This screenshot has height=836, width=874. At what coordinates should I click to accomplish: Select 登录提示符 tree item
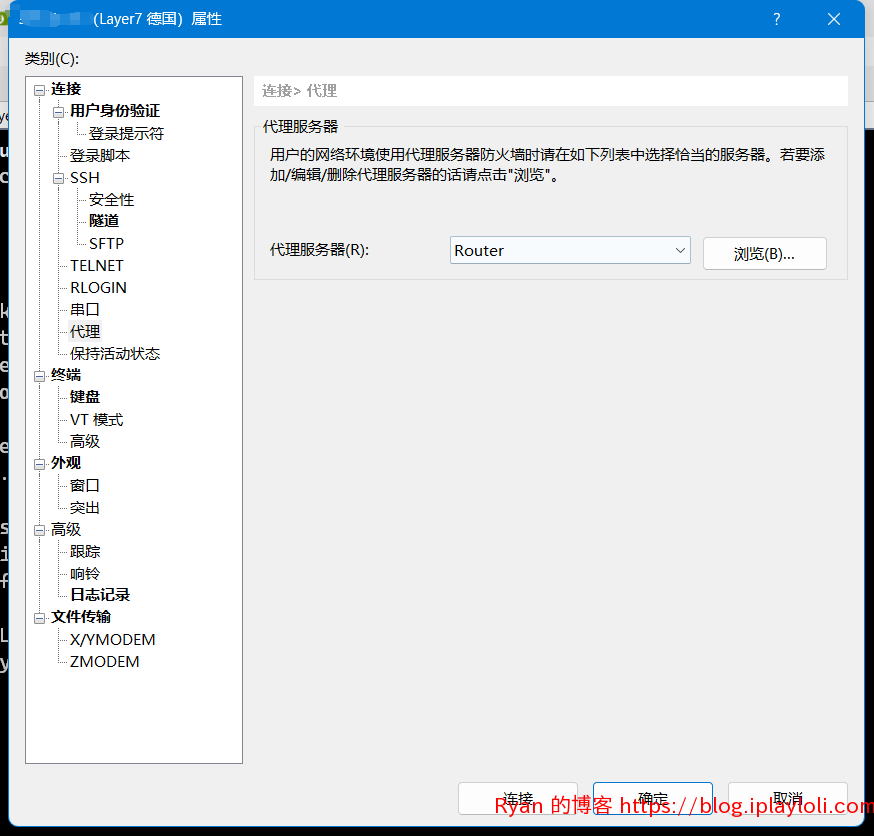pyautogui.click(x=127, y=134)
